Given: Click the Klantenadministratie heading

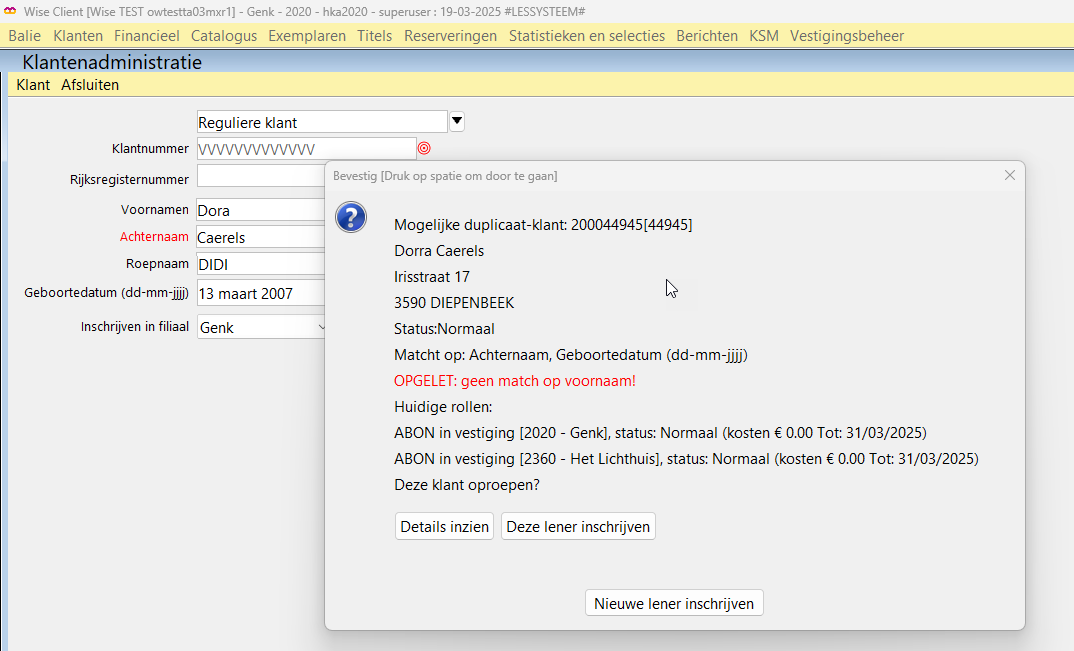Looking at the screenshot, I should (112, 62).
